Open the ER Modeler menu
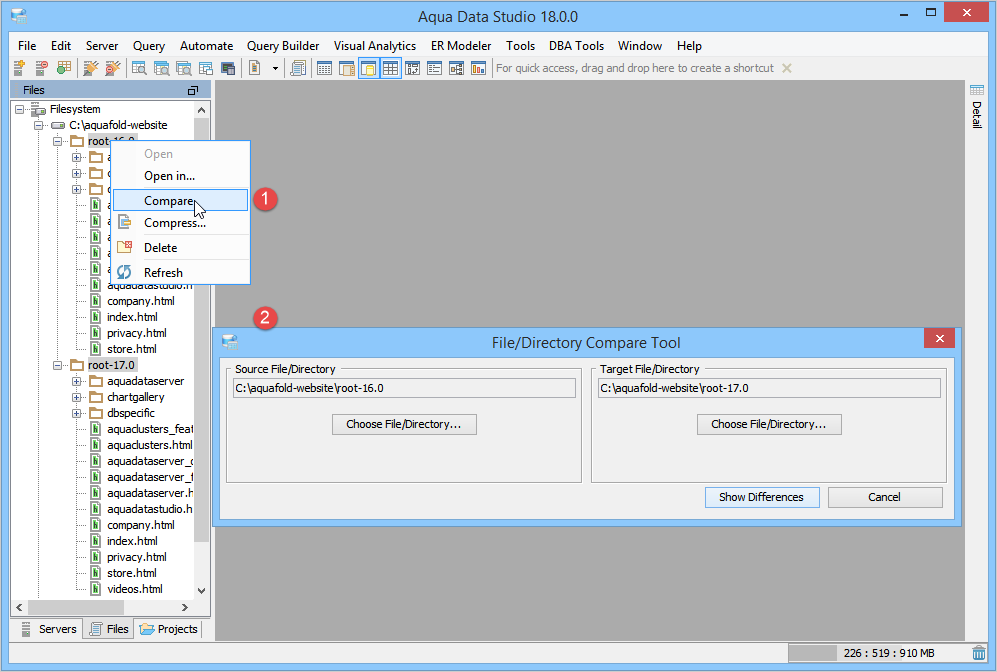The width and height of the screenshot is (997, 672). (x=461, y=46)
